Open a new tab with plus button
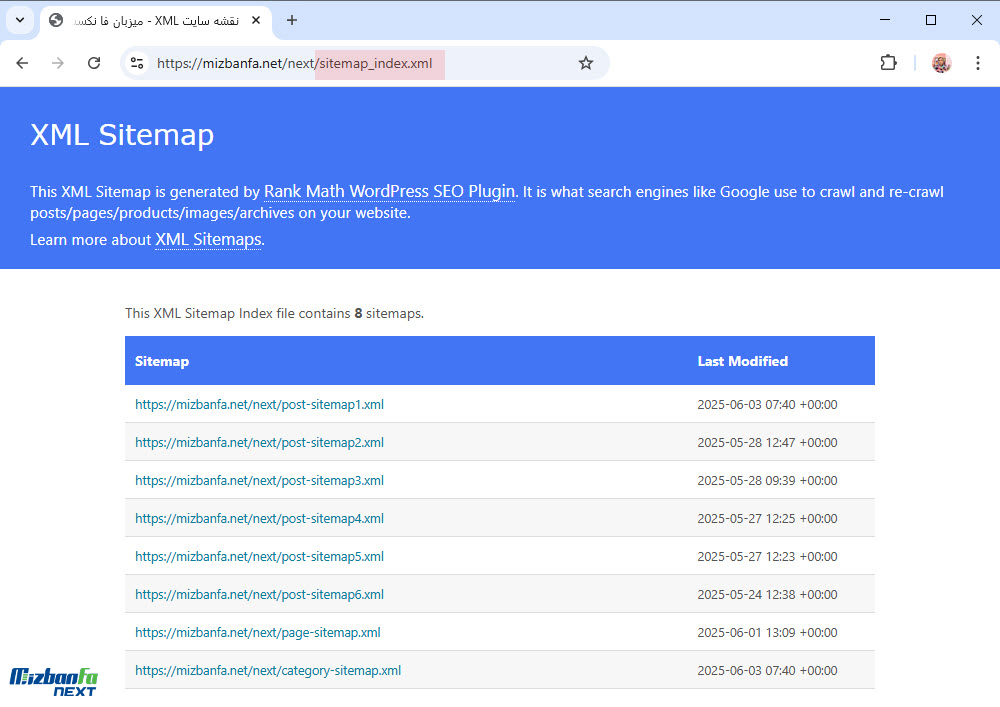Screen dimensions: 1000x707 click(291, 20)
